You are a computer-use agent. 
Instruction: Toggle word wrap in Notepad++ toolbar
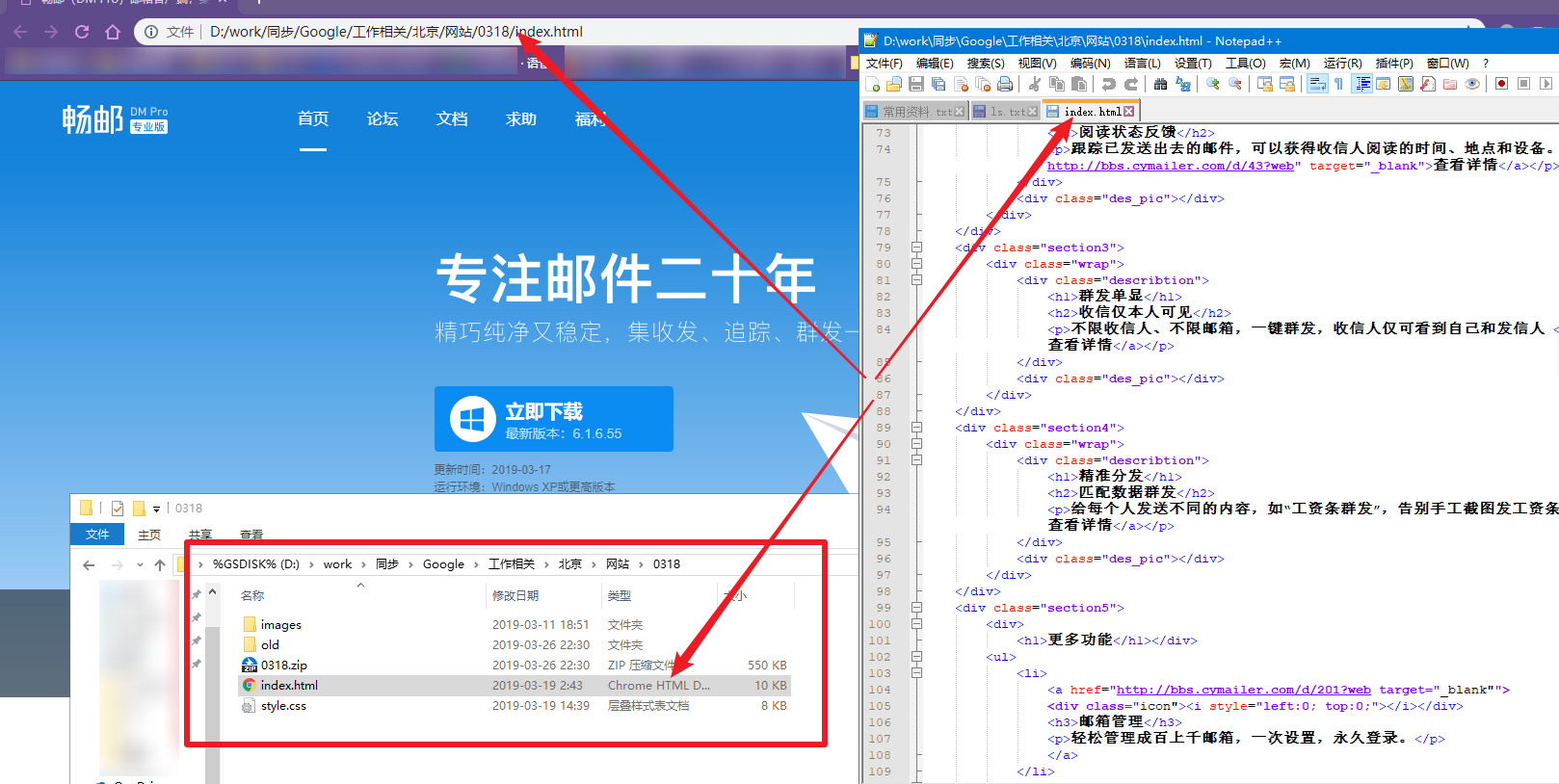1317,85
